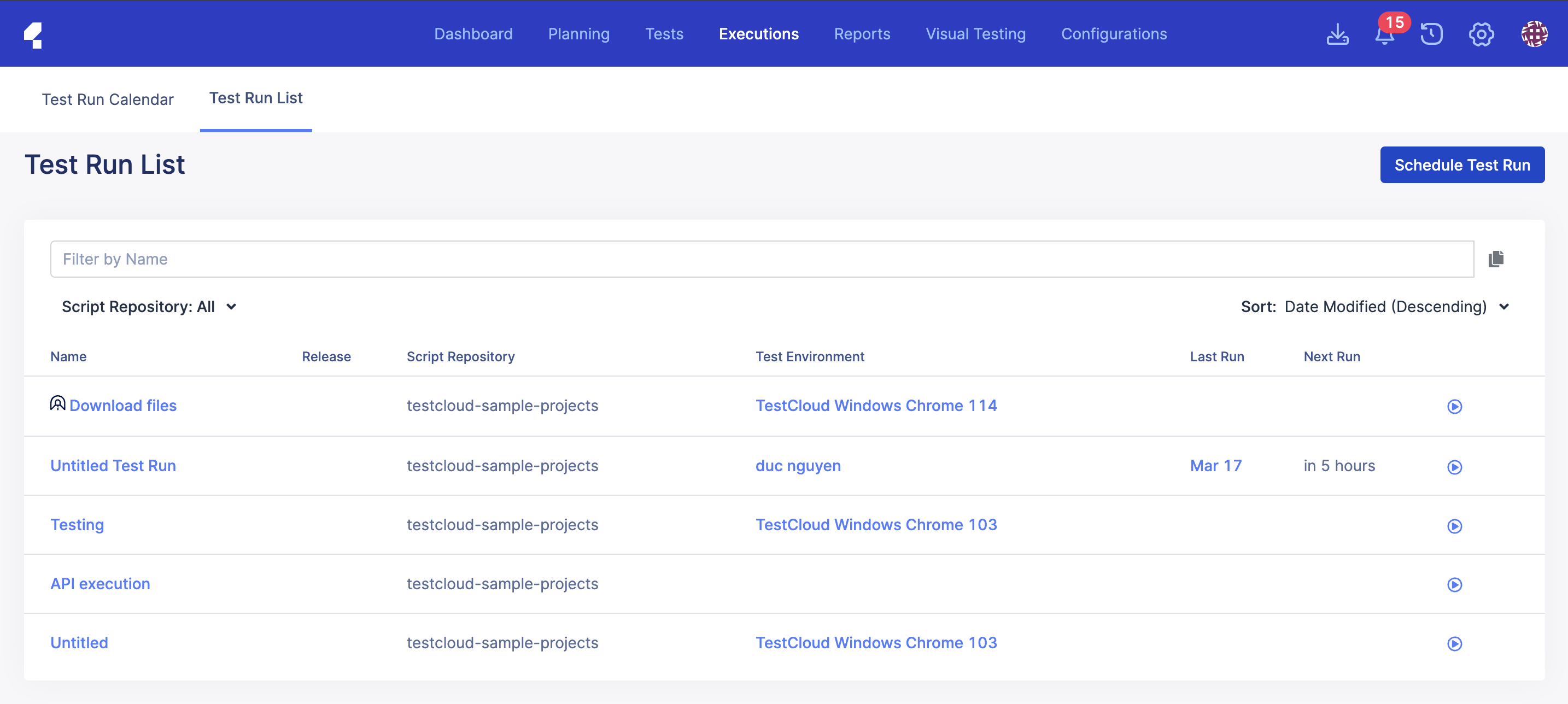Switch to Test Run Calendar tab
The image size is (1568, 704).
108,98
